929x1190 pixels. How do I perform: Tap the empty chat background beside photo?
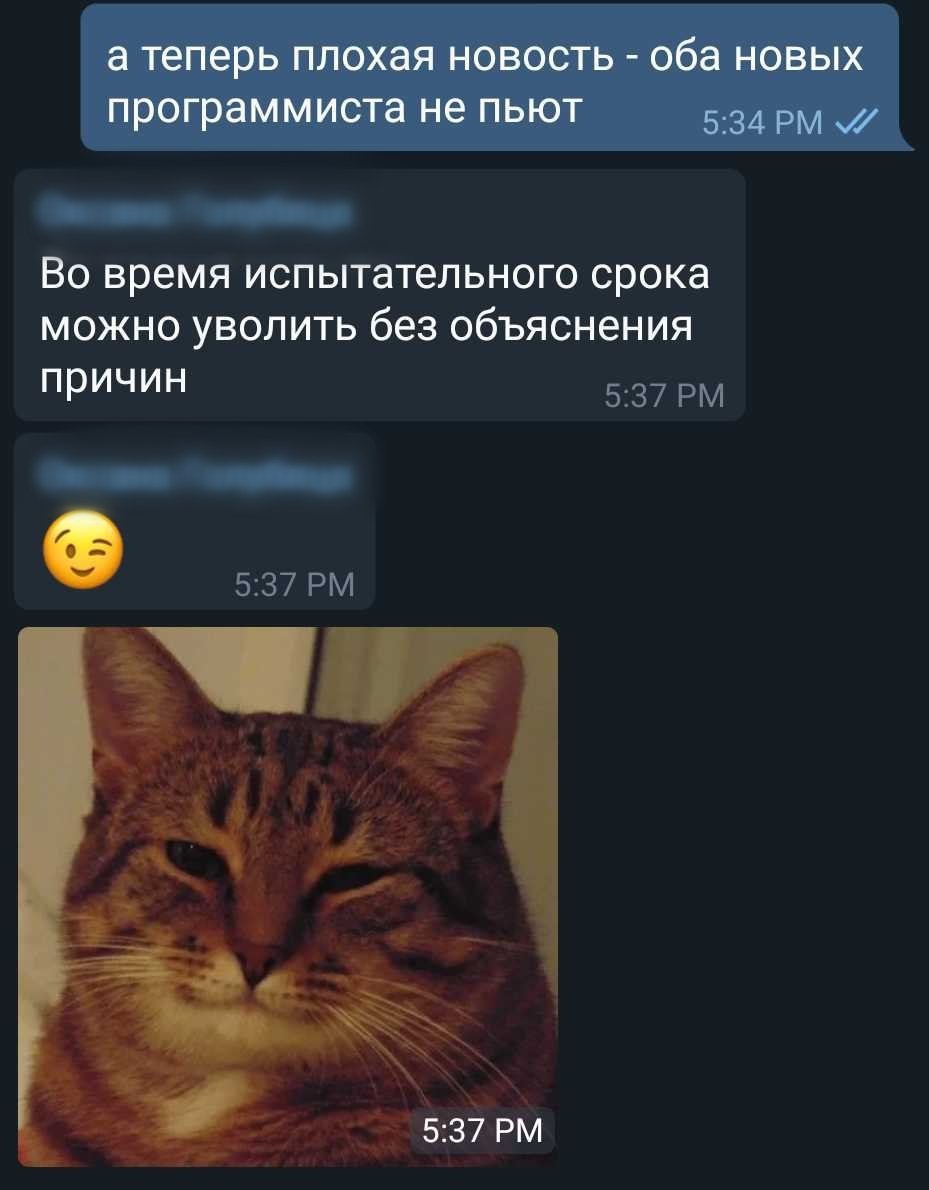(744, 896)
